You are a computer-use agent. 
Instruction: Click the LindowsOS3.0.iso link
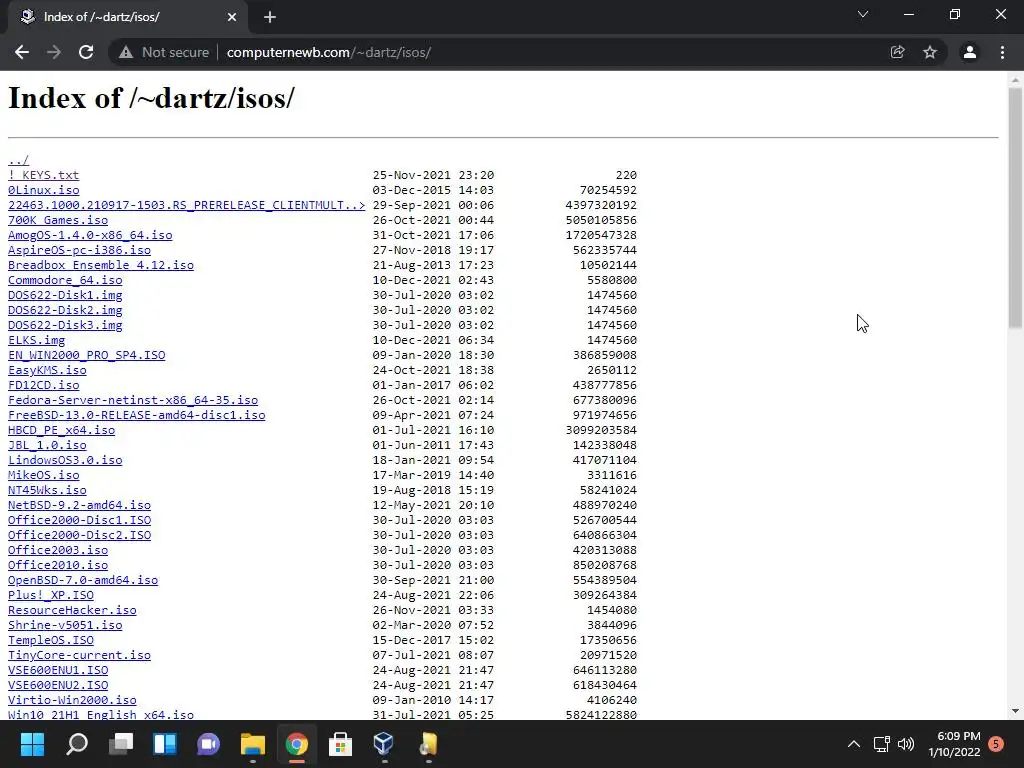(x=65, y=460)
